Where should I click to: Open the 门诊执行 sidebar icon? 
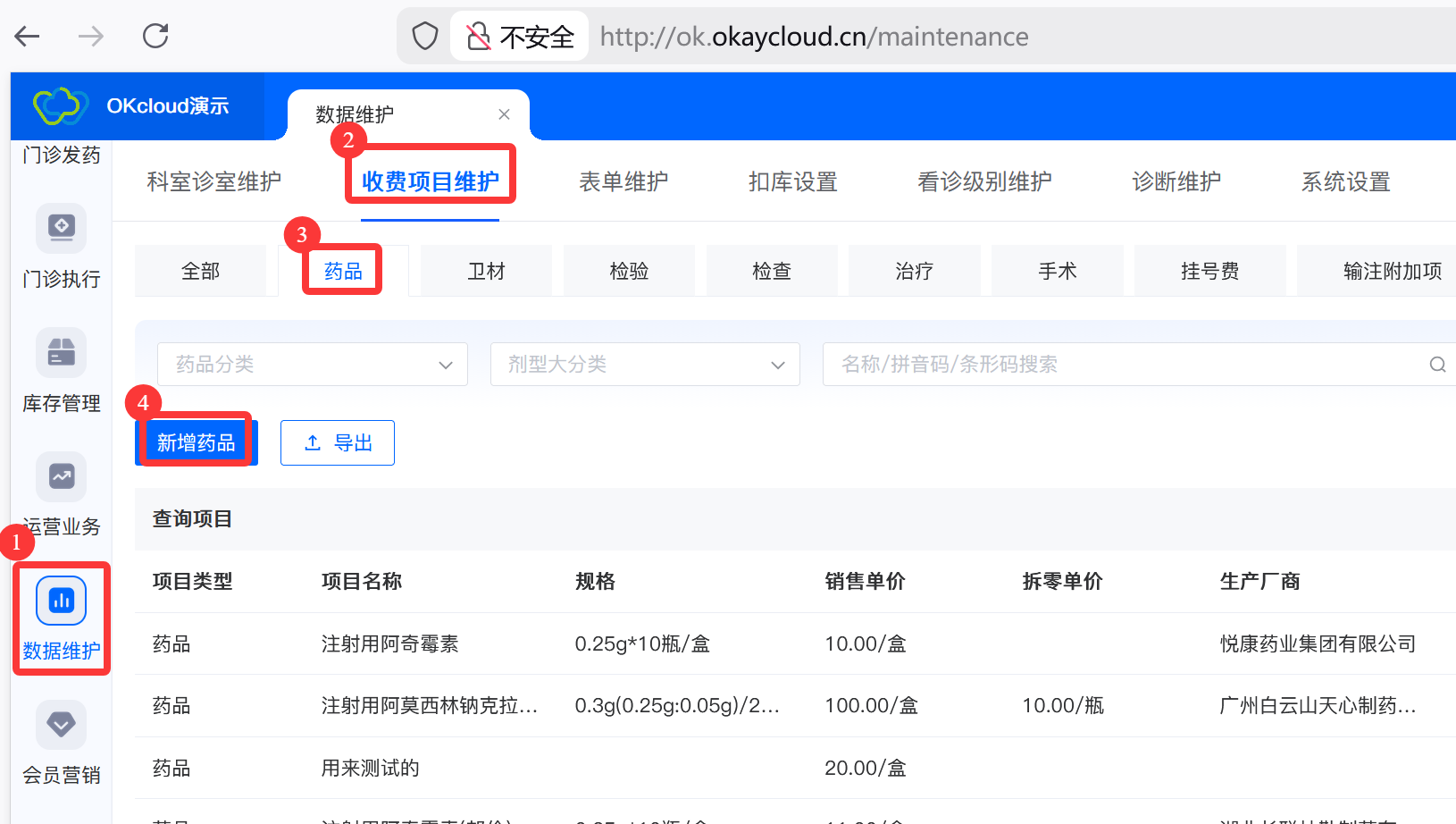point(61,229)
